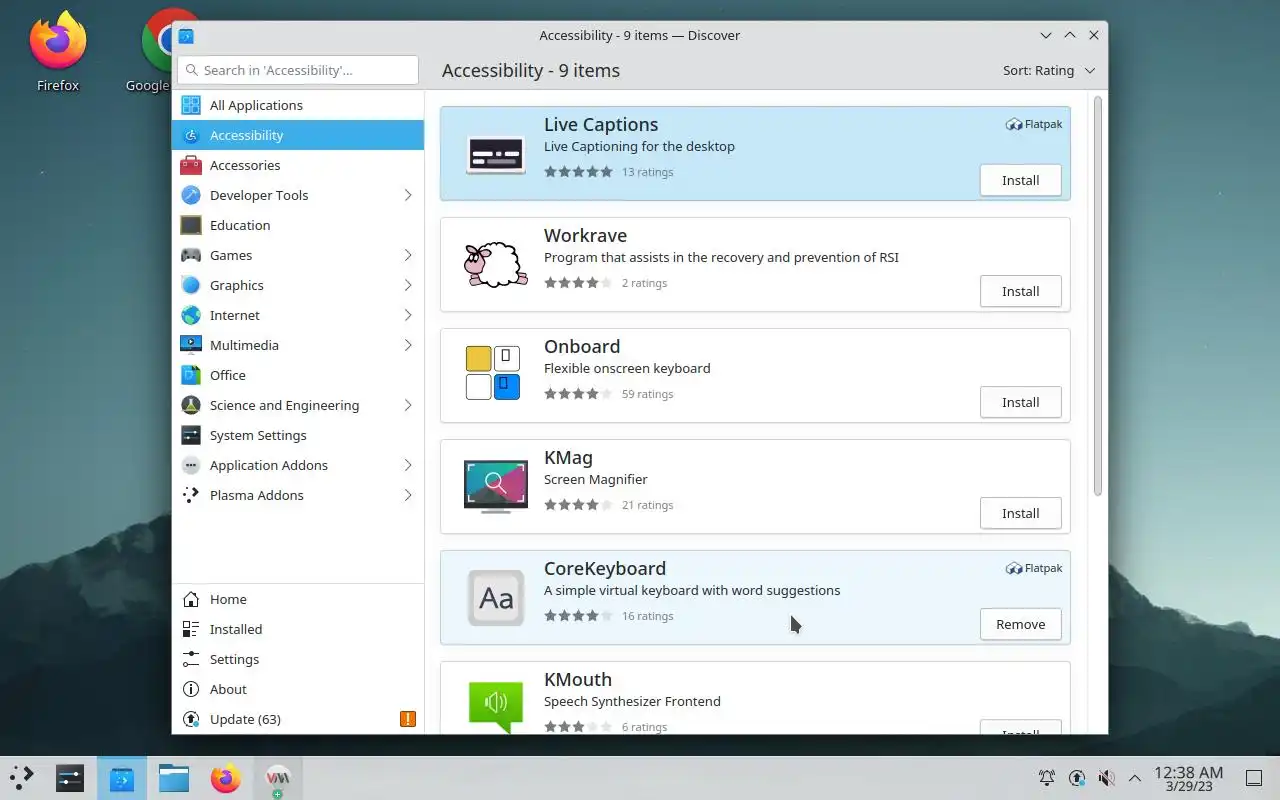Click the muted volume tray icon

tap(1106, 778)
